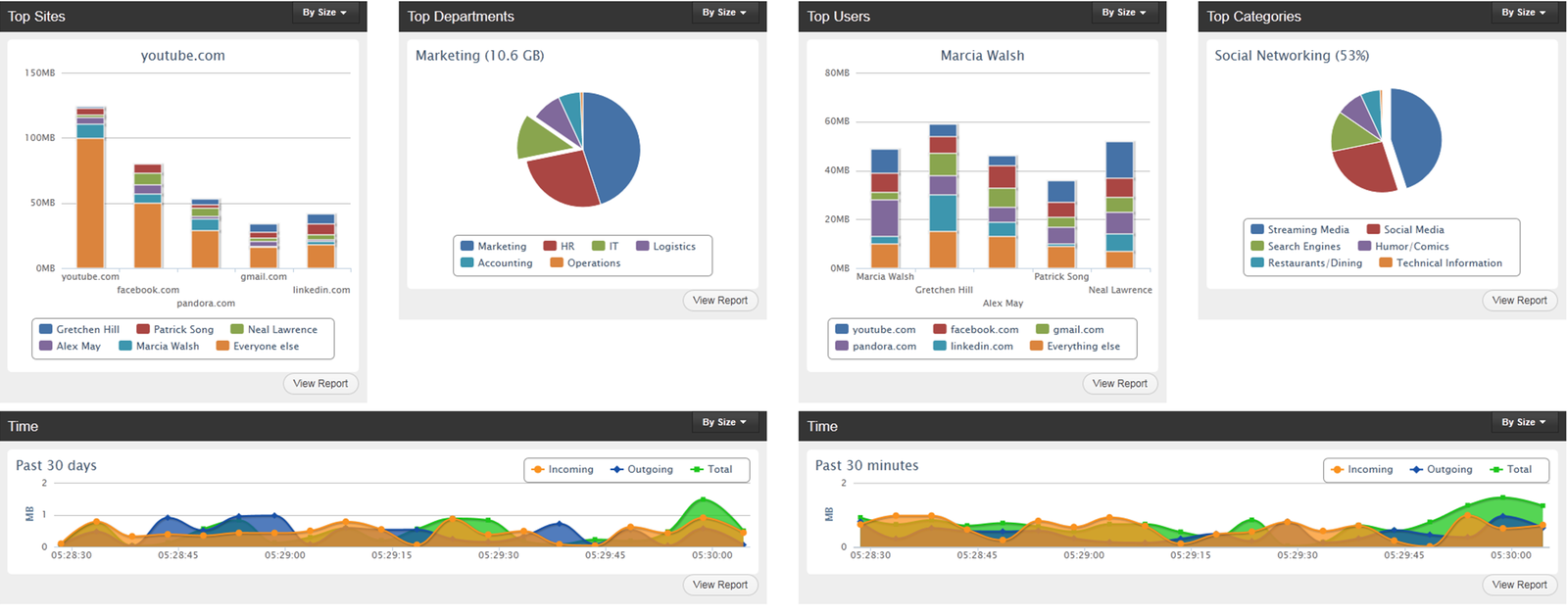This screenshot has width=1568, height=613.
Task: Click View Report under Top Categories chart
Action: pos(1520,301)
